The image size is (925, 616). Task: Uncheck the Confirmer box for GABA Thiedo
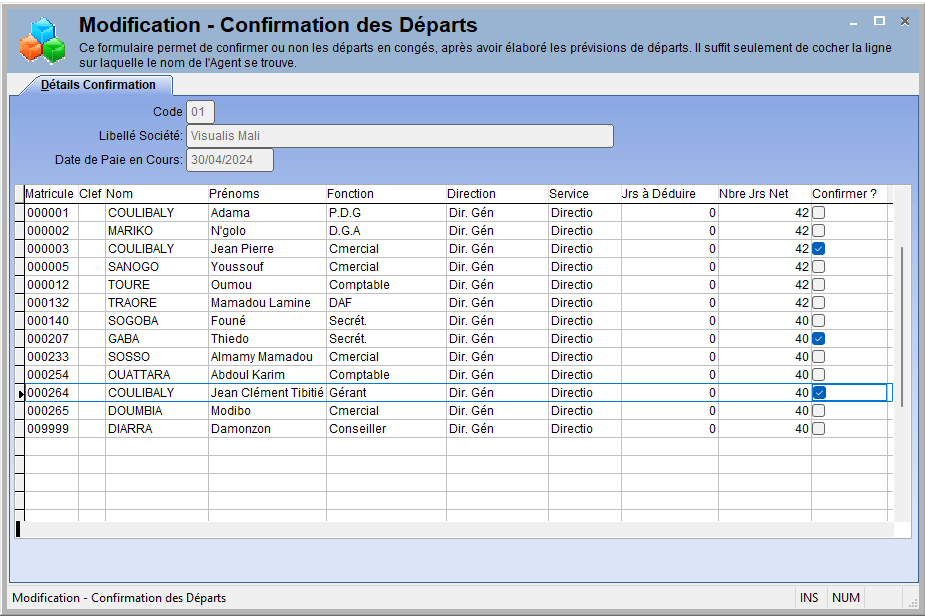tap(819, 339)
